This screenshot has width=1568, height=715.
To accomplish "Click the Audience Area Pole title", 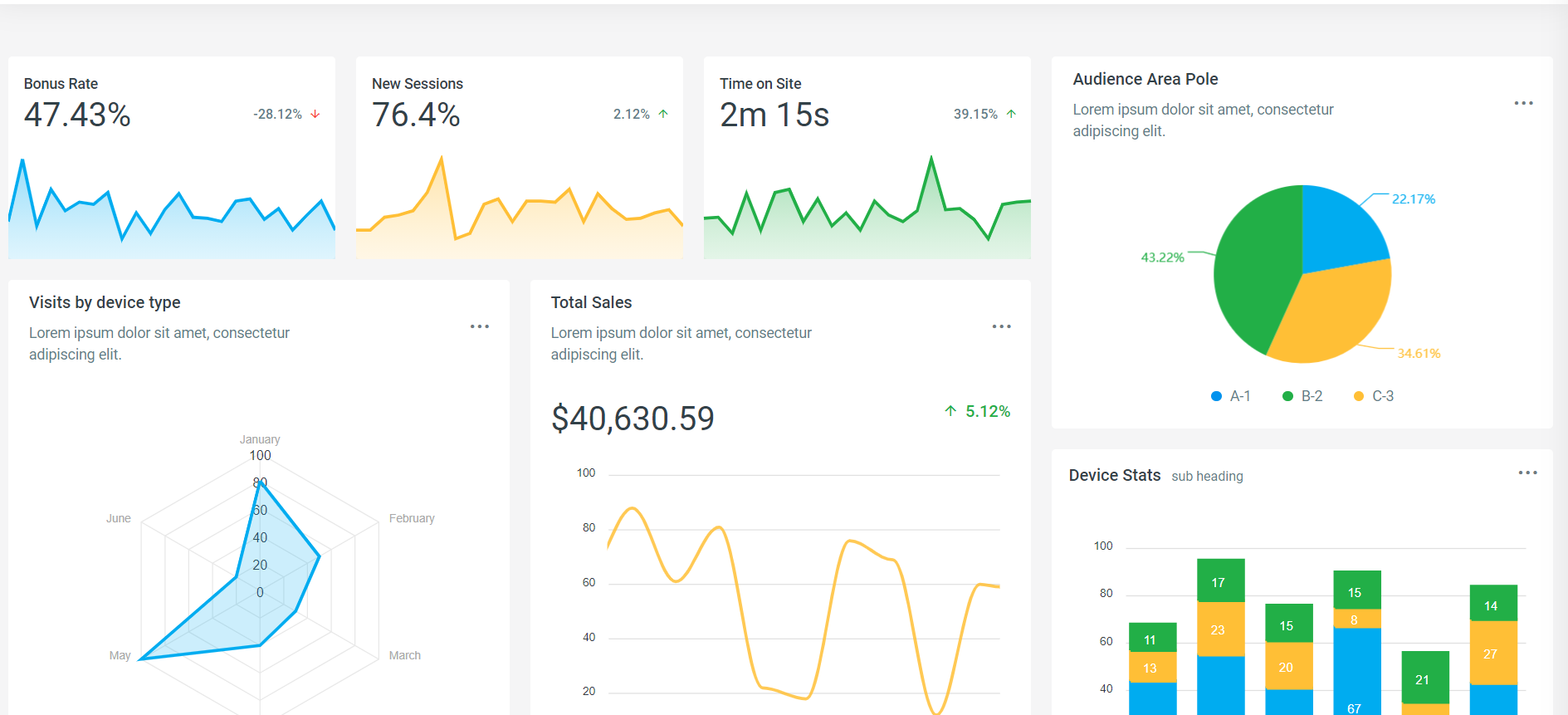I will pos(1145,79).
